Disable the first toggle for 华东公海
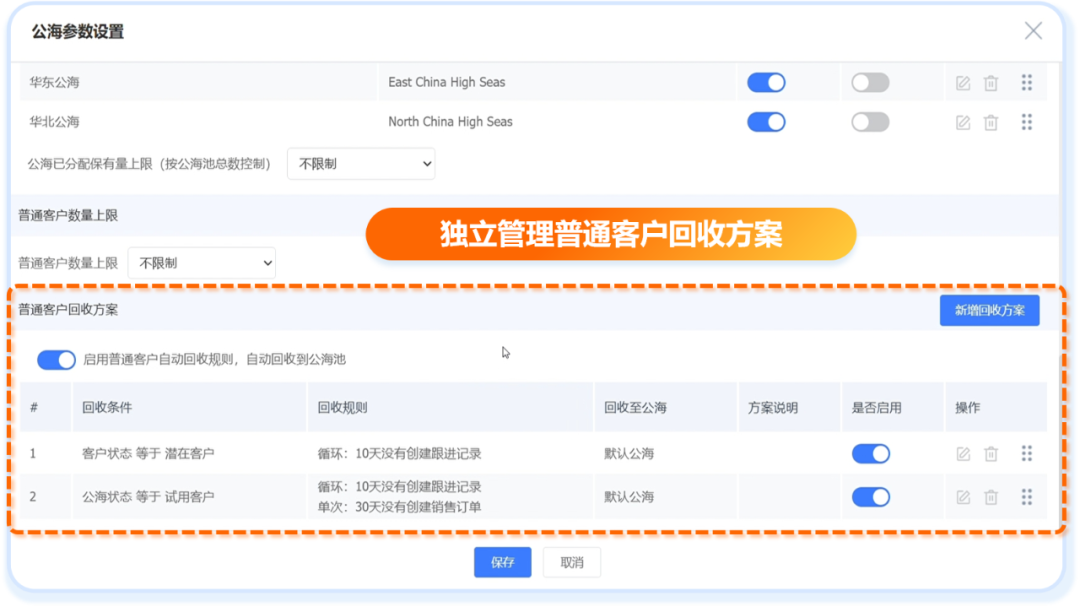The width and height of the screenshot is (1080, 607). (766, 82)
